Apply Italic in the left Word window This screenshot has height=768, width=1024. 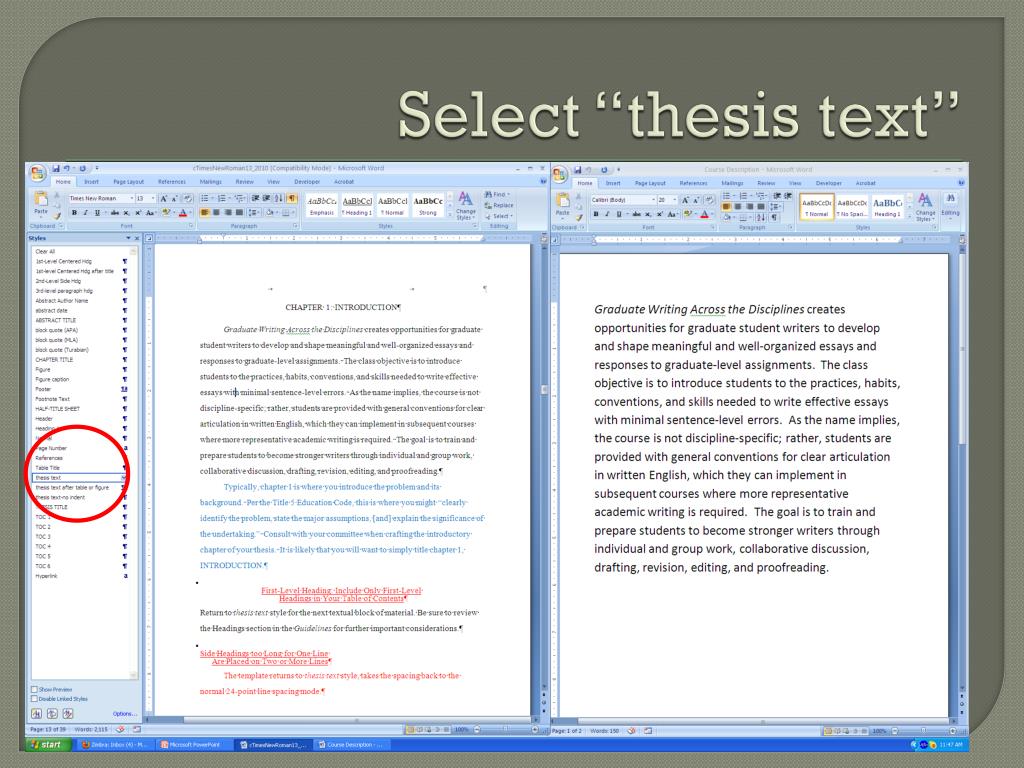click(85, 213)
